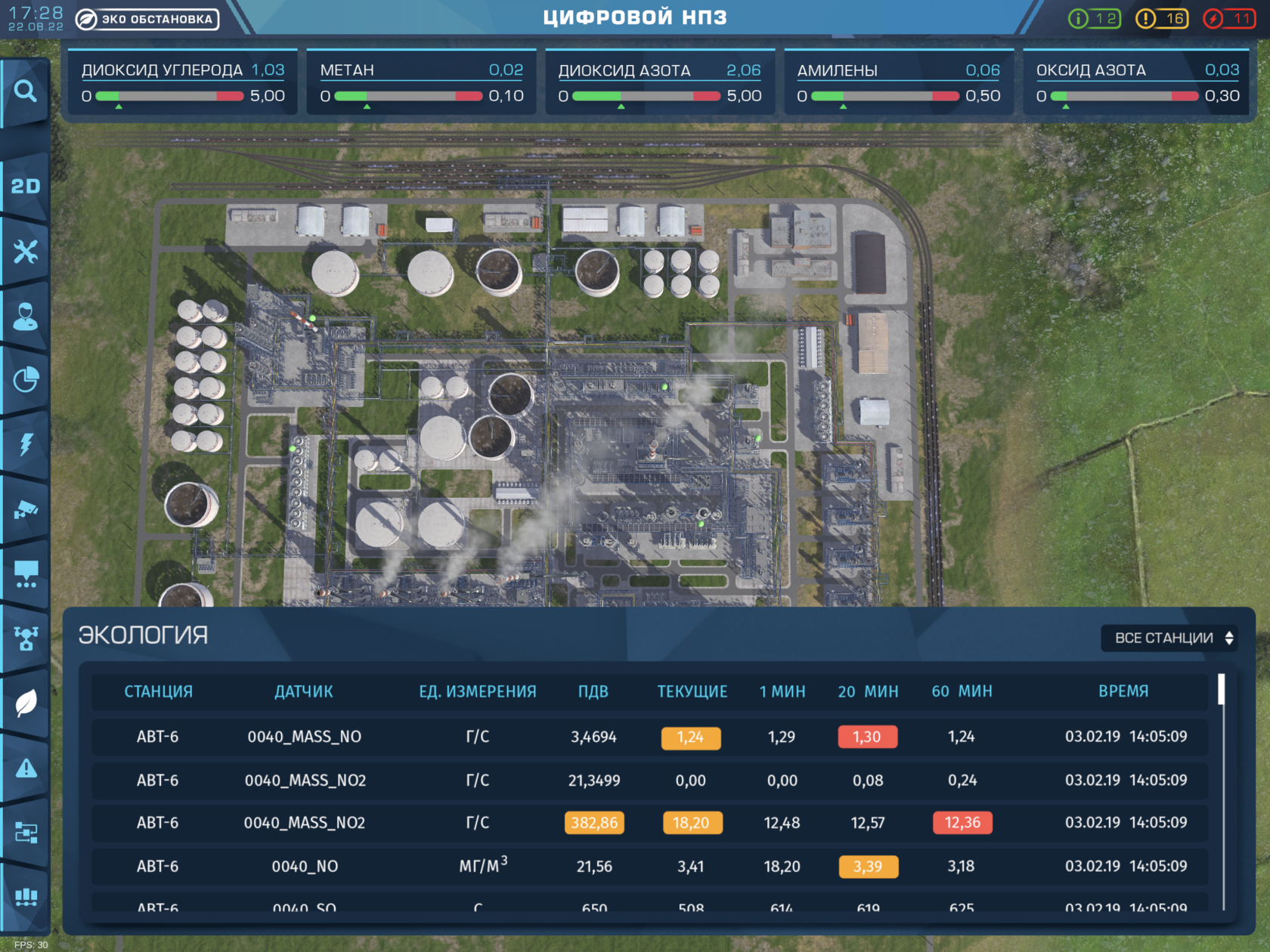Click the МЕТАН gauge bar
Image resolution: width=1270 pixels, height=952 pixels.
(x=408, y=96)
